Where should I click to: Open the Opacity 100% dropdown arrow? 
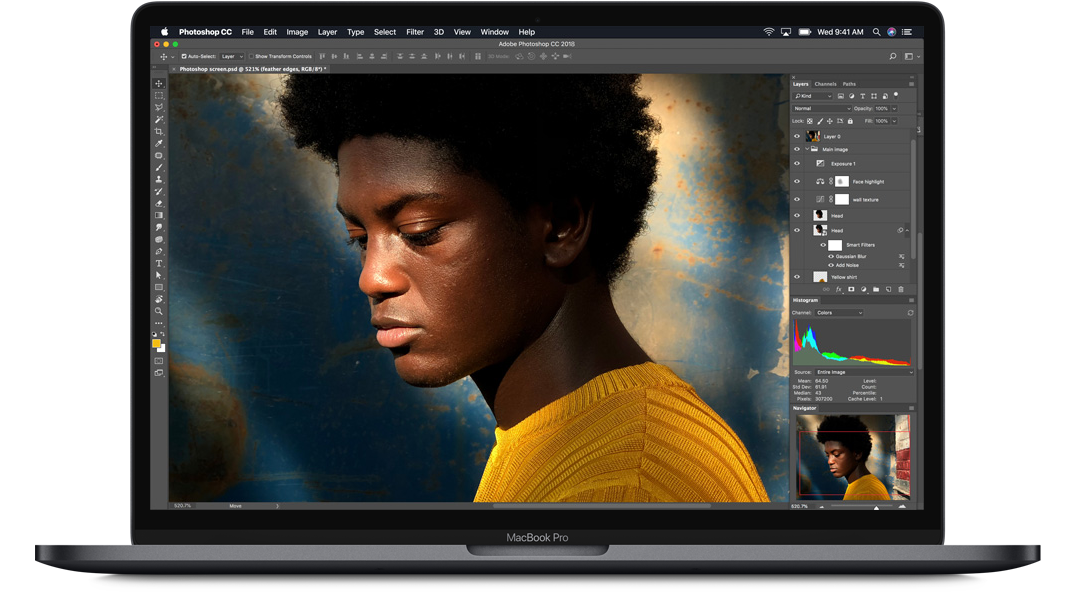point(894,108)
